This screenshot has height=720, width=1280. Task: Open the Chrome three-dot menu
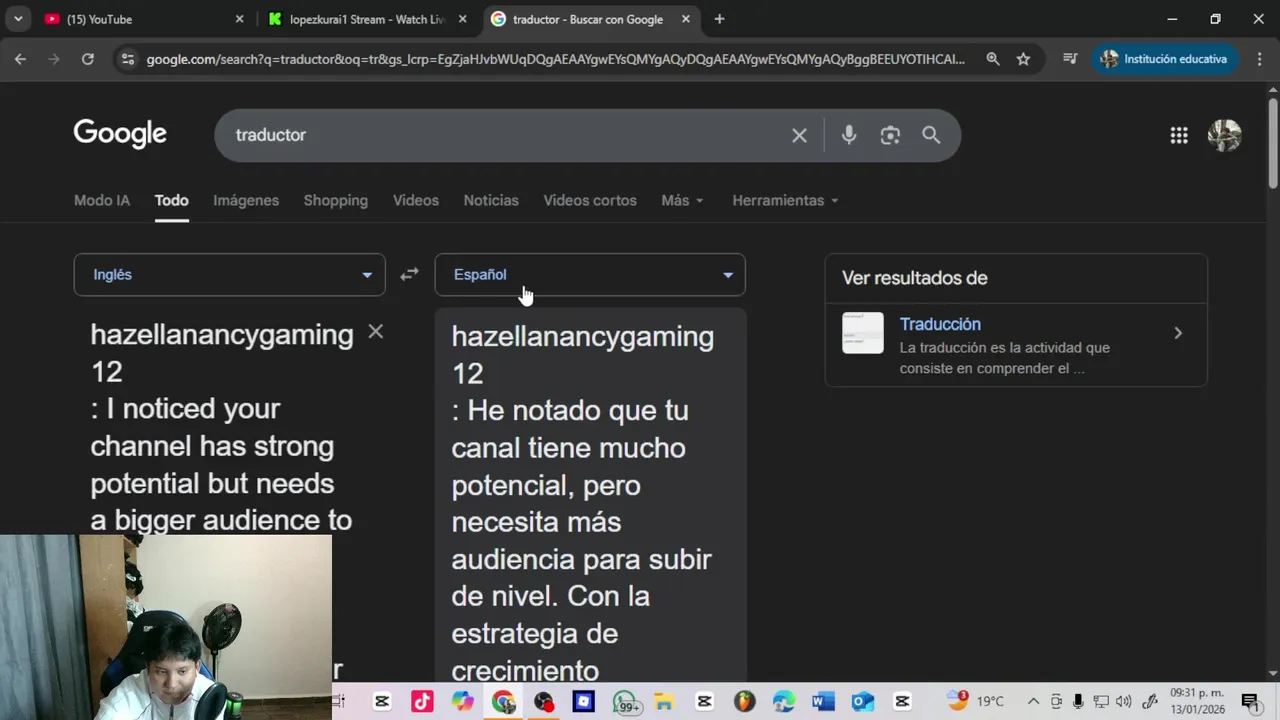pyautogui.click(x=1259, y=59)
